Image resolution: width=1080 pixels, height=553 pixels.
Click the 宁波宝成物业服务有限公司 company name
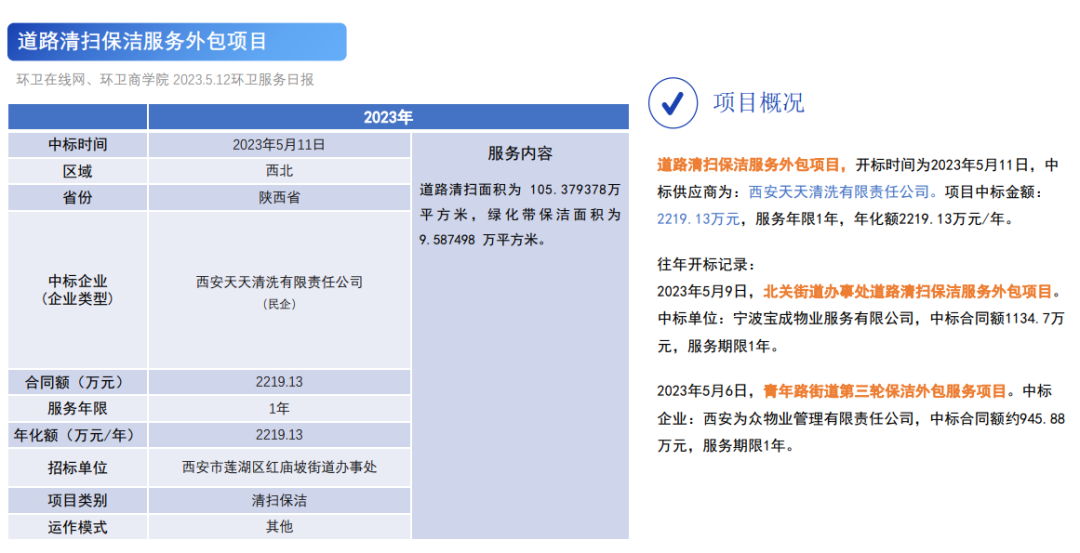point(824,319)
